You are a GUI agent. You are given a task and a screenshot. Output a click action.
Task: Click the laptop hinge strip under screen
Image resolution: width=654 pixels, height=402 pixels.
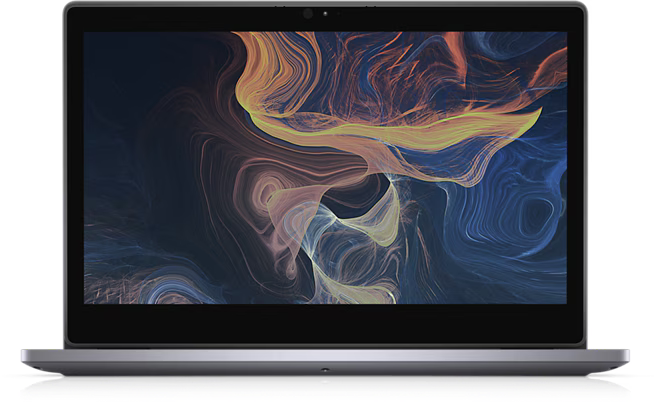pyautogui.click(x=325, y=346)
